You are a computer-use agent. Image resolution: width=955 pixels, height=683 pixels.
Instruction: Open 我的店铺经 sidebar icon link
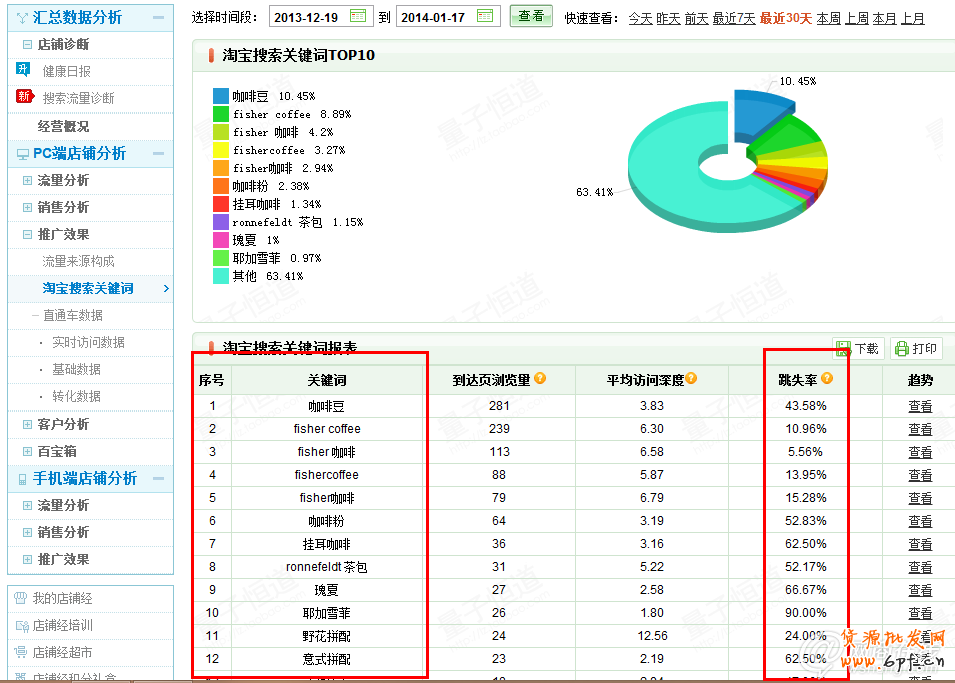pos(21,598)
